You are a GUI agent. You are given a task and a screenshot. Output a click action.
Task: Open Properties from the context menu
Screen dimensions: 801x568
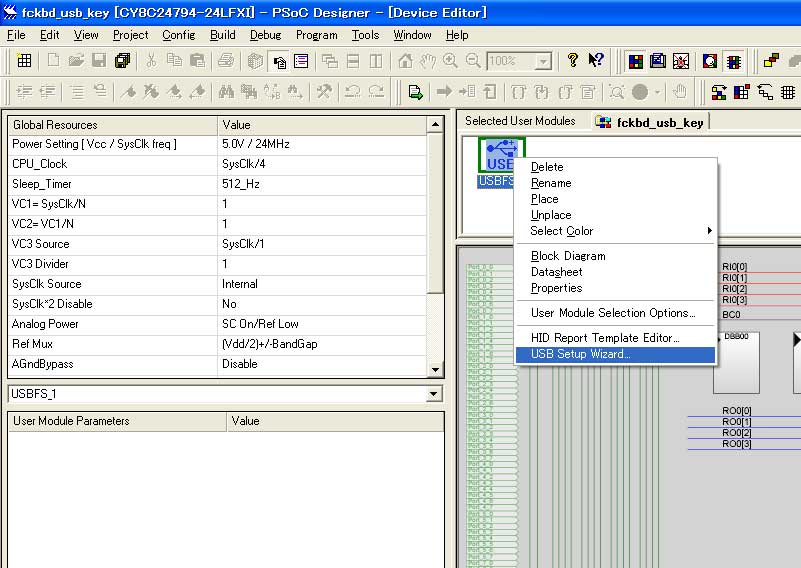pyautogui.click(x=615, y=288)
